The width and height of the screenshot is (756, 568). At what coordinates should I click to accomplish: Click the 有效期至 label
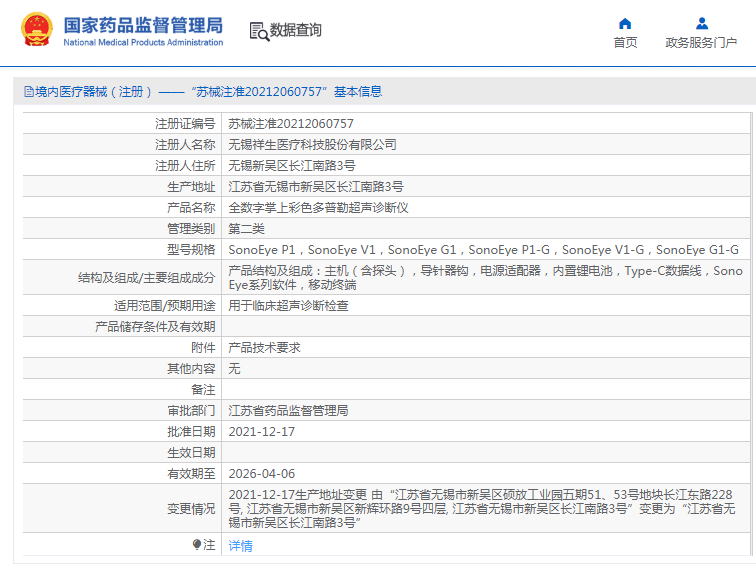[191, 474]
